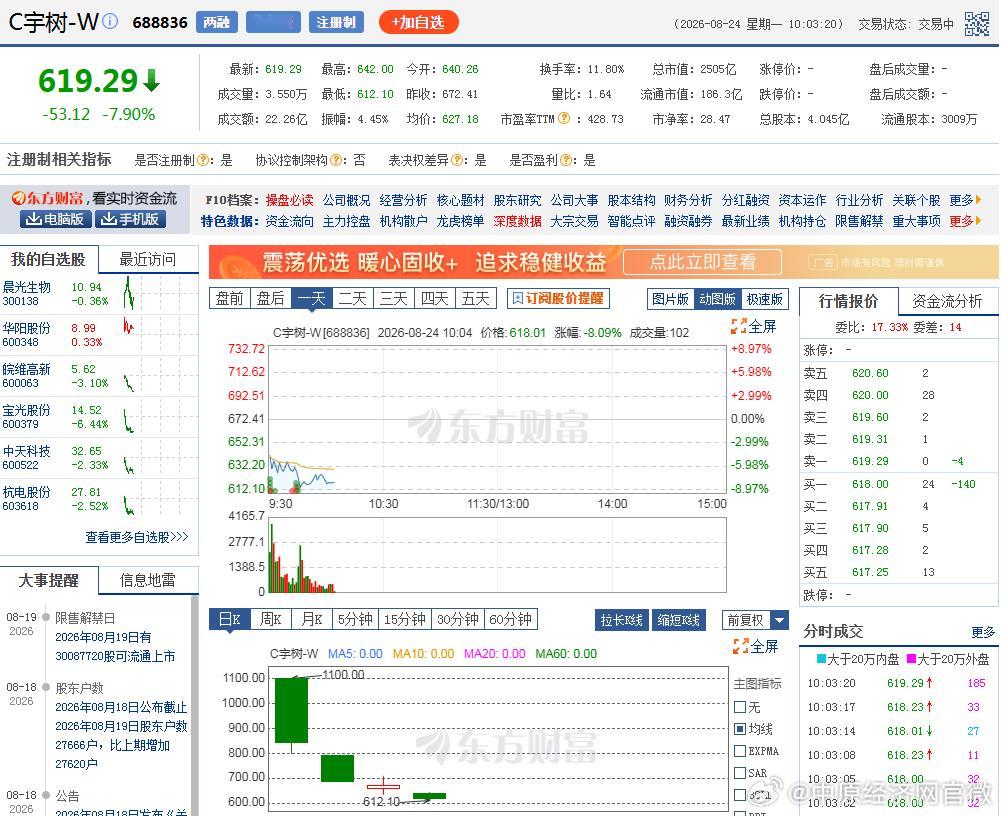This screenshot has height=816, width=1001.
Task: Select the 无 indicator option
Action: 740,707
